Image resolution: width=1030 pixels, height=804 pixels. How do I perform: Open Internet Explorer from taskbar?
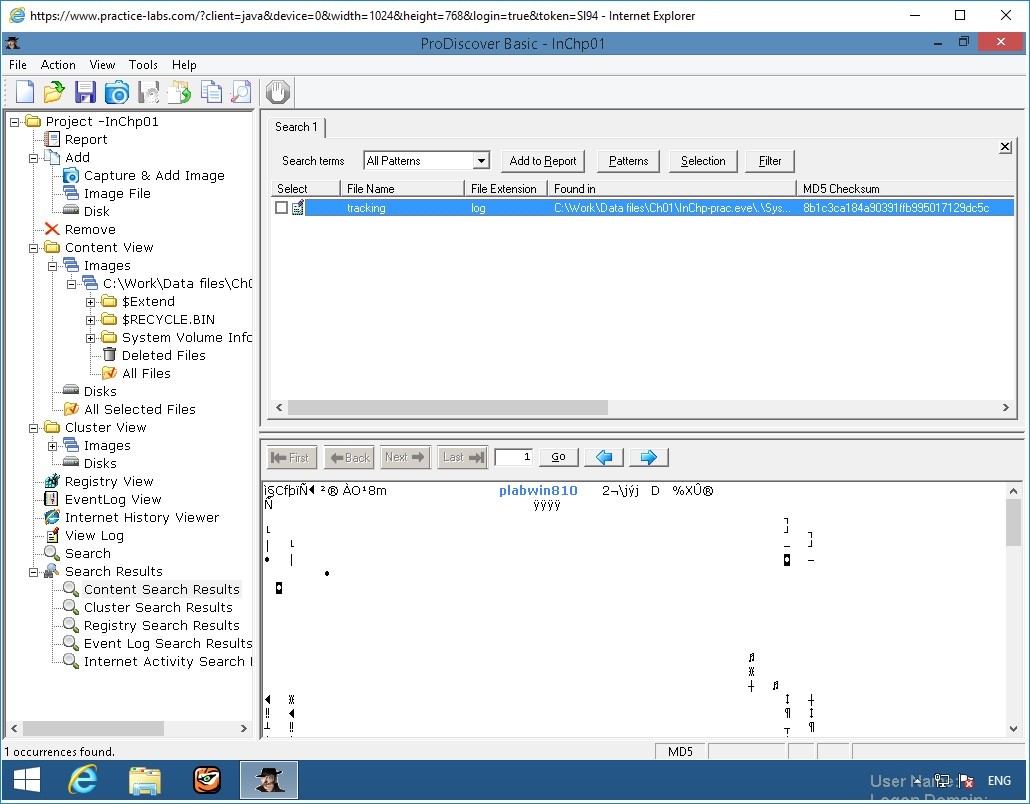pos(83,780)
